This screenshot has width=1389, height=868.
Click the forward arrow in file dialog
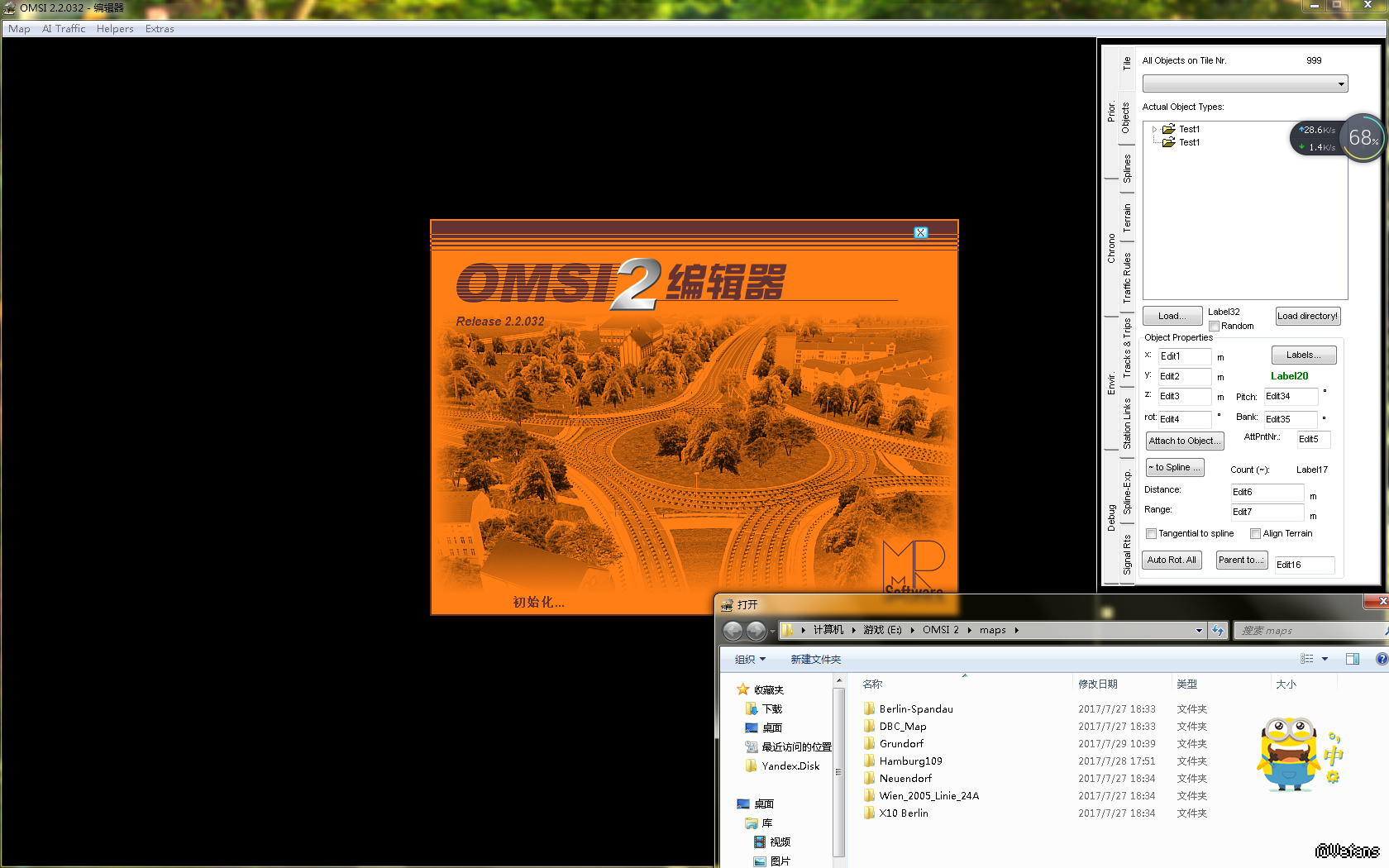(x=756, y=631)
